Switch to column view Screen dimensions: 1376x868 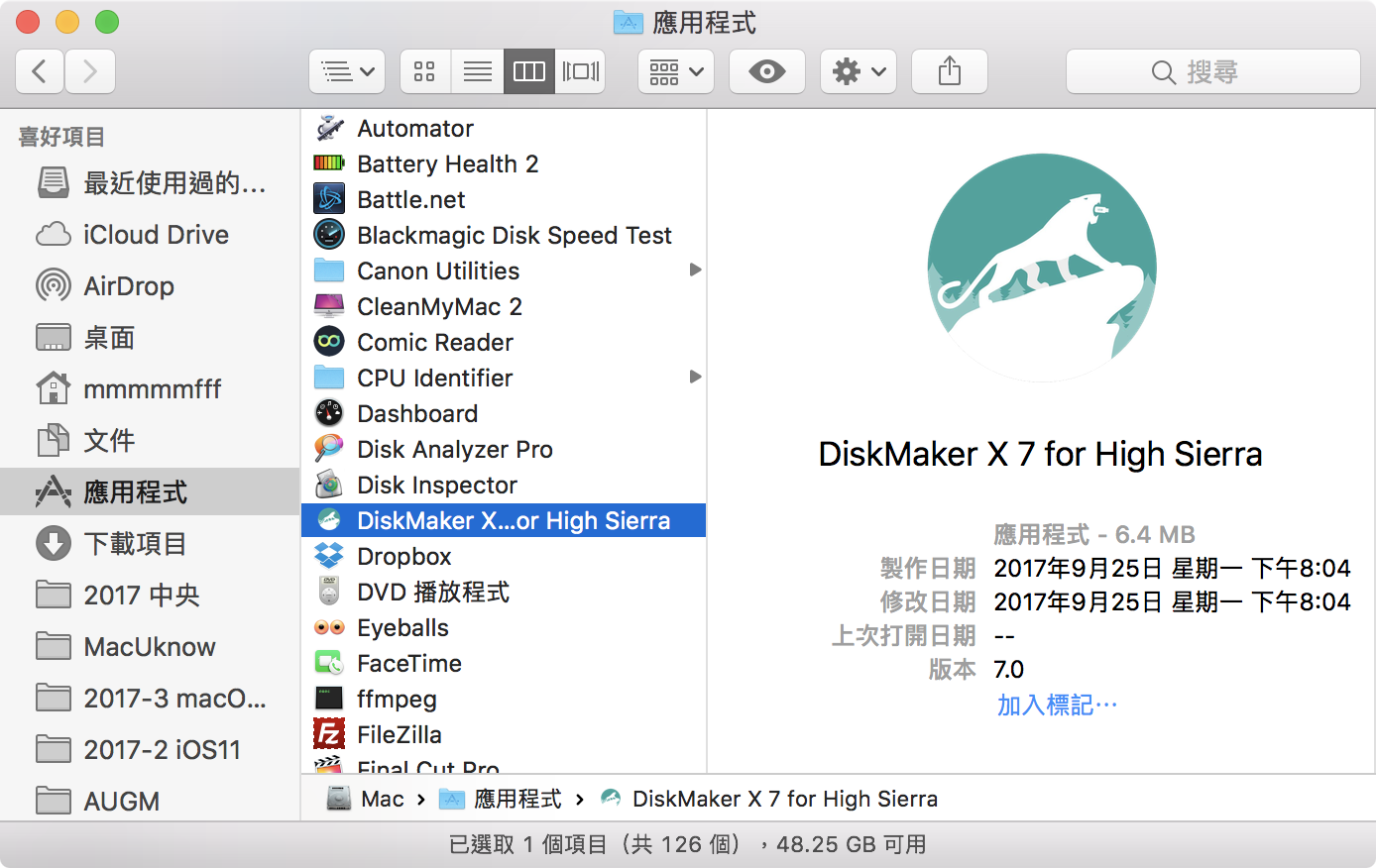click(x=528, y=71)
